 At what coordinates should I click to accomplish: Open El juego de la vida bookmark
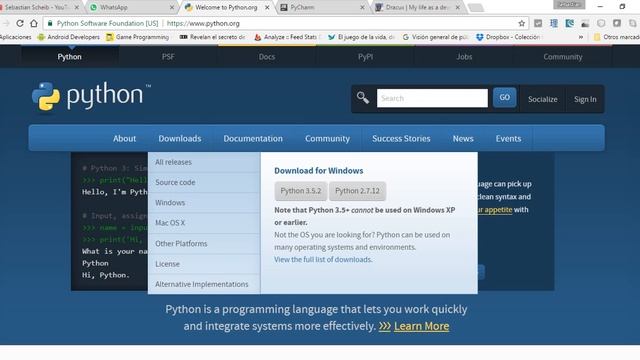361,37
